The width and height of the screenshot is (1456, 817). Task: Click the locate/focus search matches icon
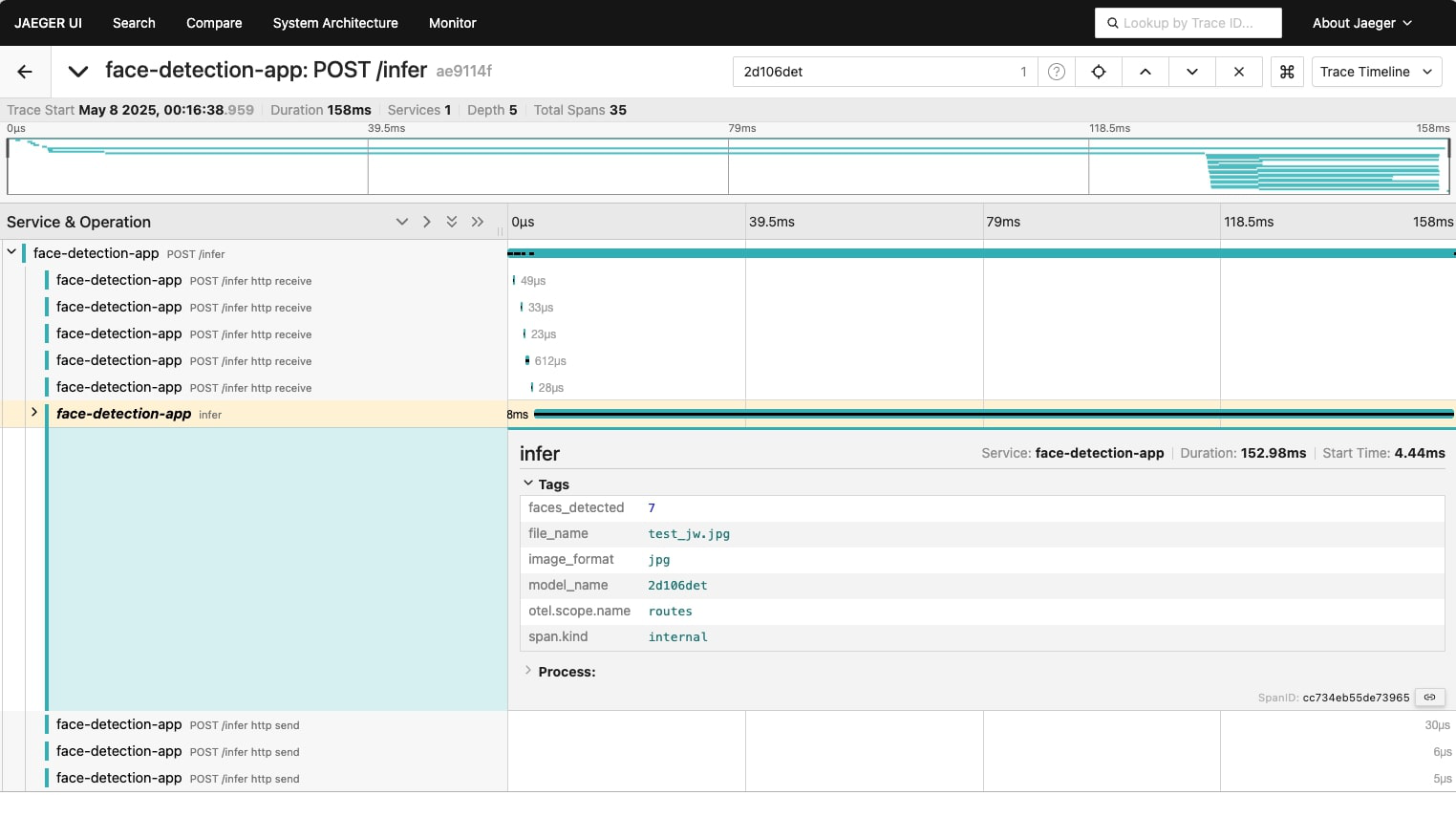coord(1099,72)
